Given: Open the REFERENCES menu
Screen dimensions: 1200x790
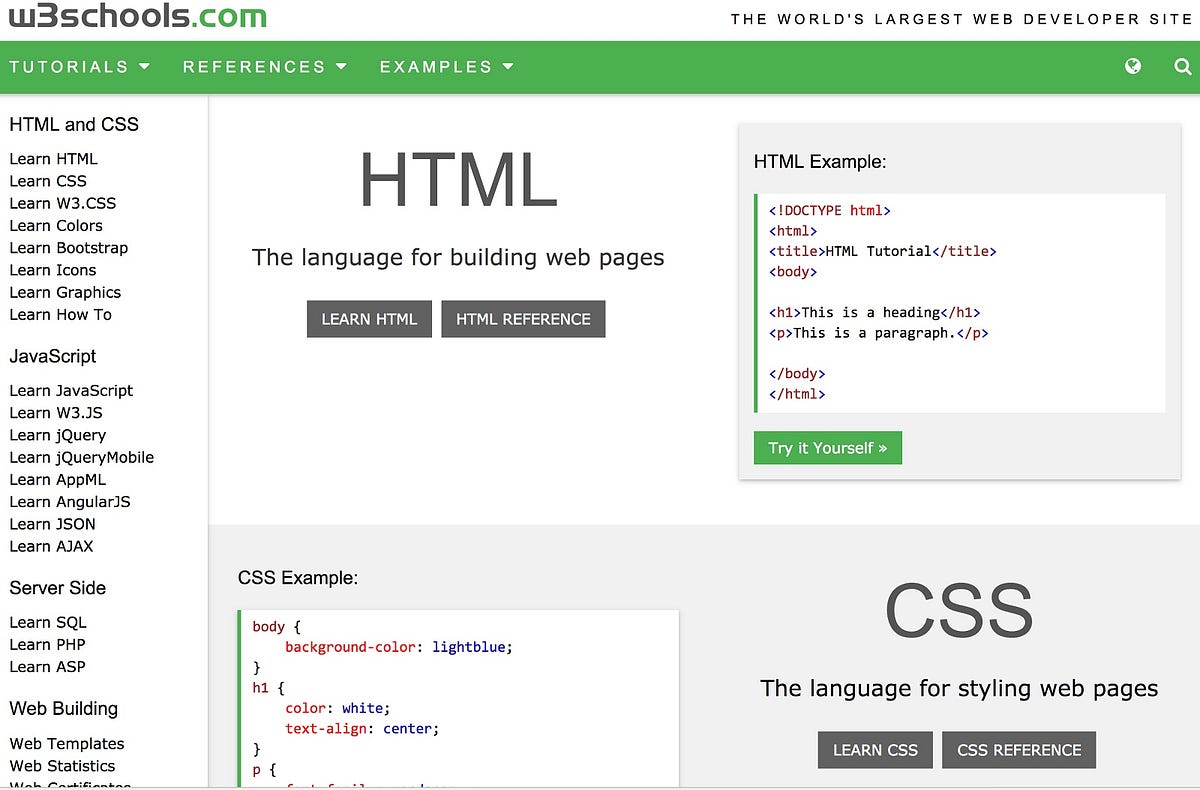Looking at the screenshot, I should (x=253, y=66).
